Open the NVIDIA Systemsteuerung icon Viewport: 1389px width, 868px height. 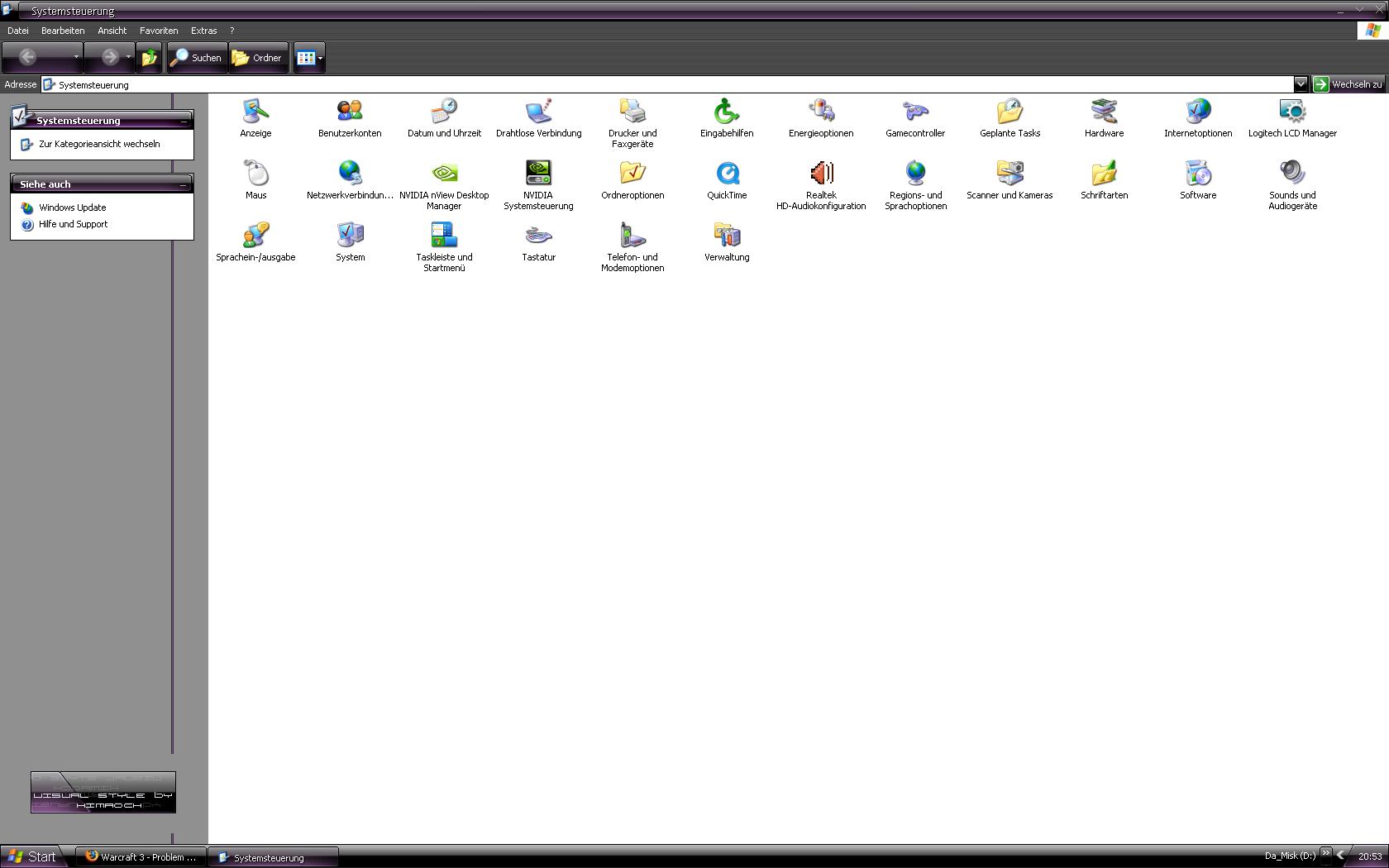538,173
